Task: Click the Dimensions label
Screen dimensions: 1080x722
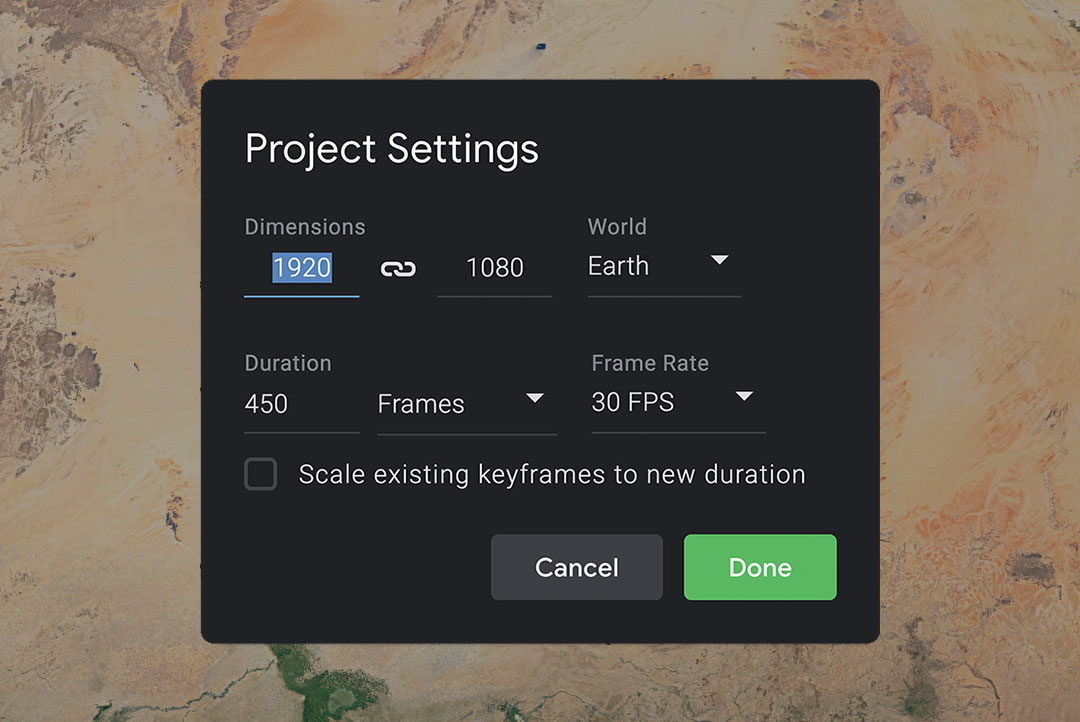Action: click(305, 227)
